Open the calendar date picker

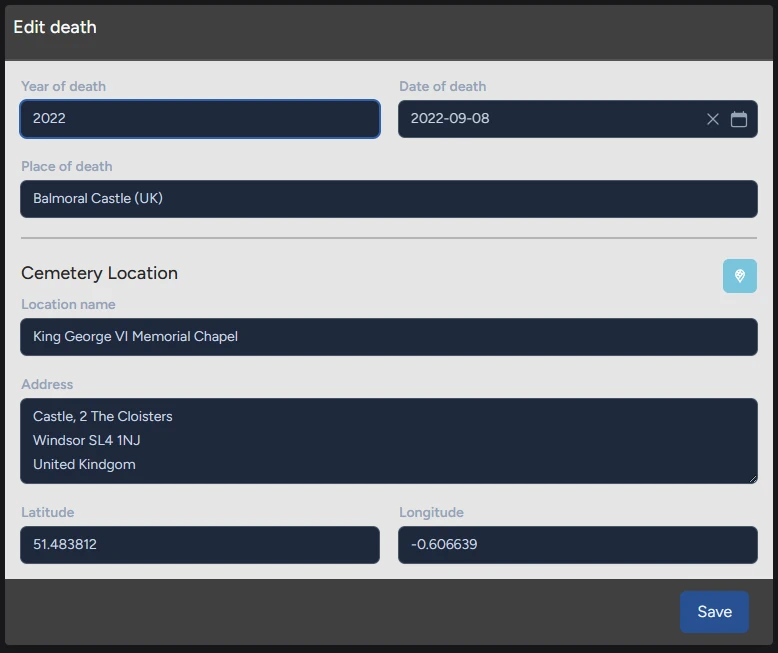pyautogui.click(x=739, y=119)
